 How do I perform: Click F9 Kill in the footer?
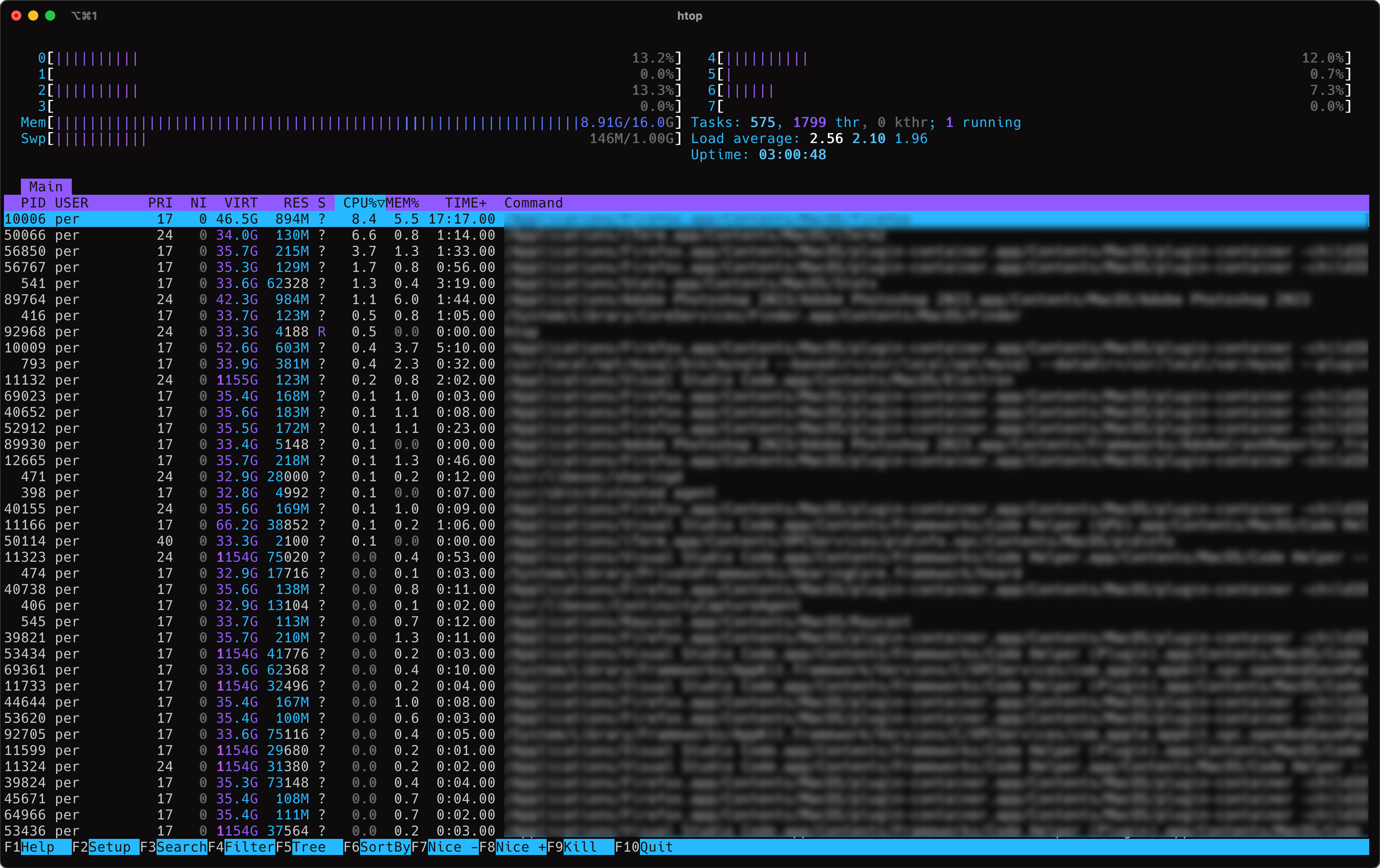(580, 847)
